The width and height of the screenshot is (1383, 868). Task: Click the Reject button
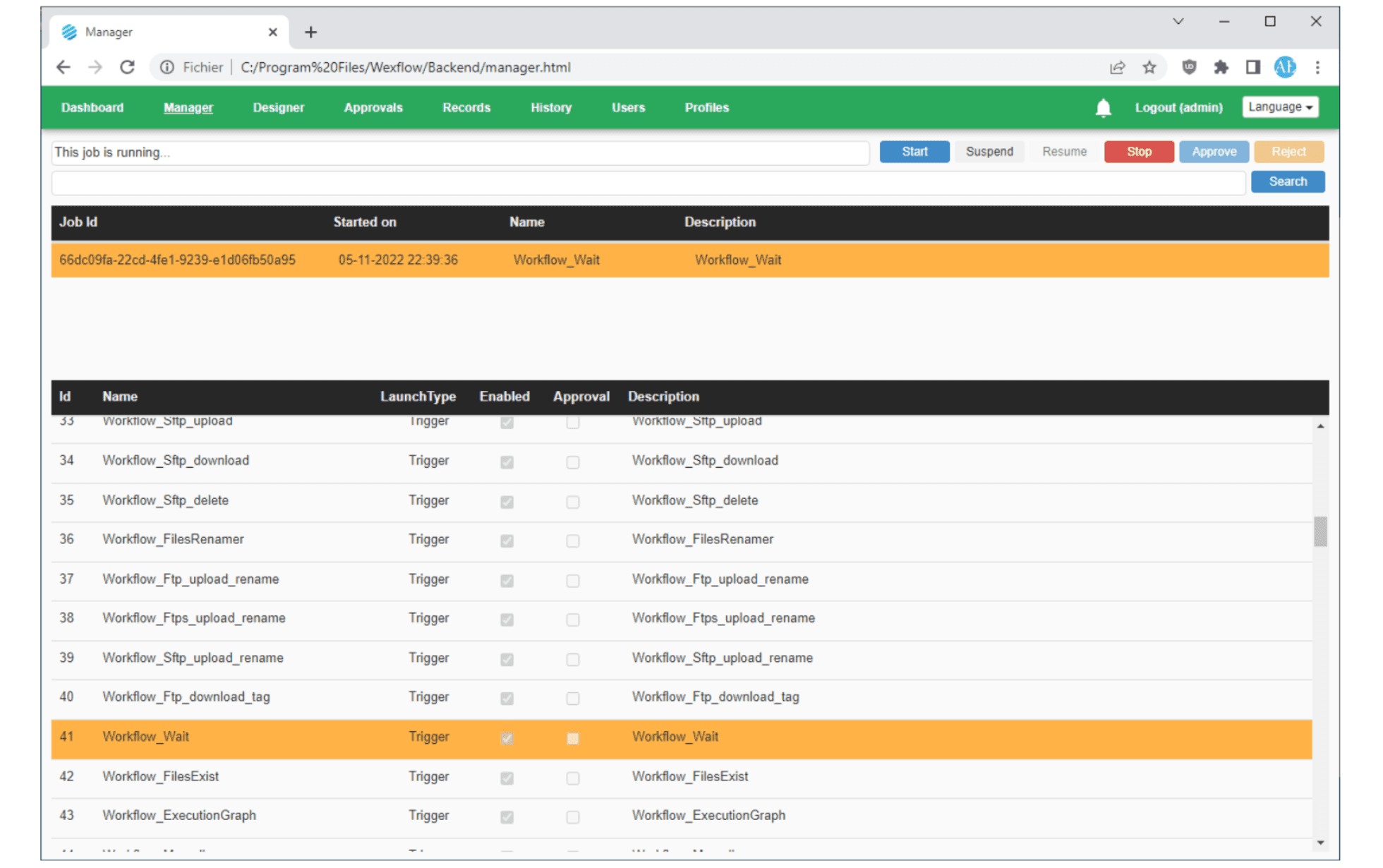point(1288,152)
